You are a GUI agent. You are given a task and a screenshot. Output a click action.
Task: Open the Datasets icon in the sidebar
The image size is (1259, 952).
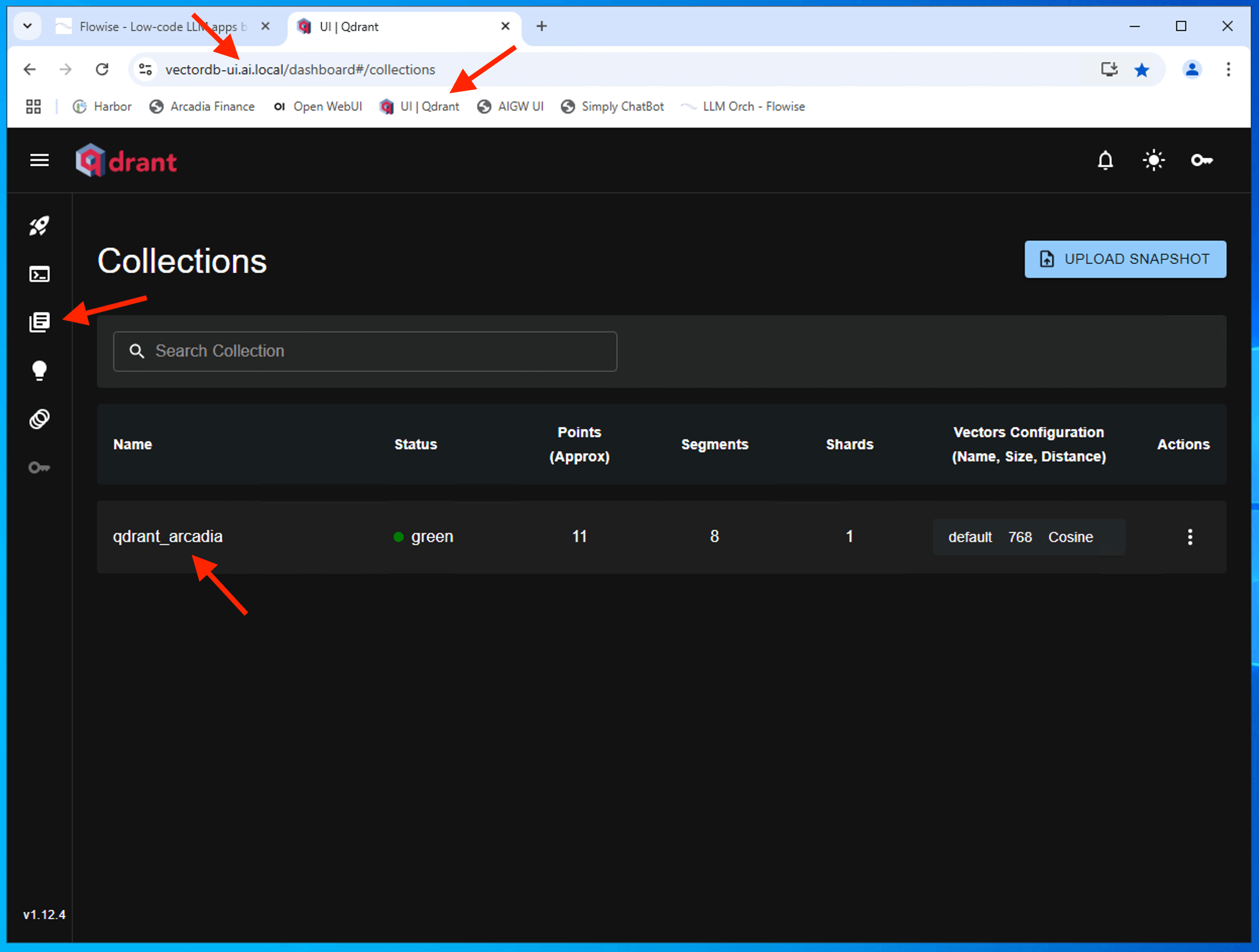(39, 420)
